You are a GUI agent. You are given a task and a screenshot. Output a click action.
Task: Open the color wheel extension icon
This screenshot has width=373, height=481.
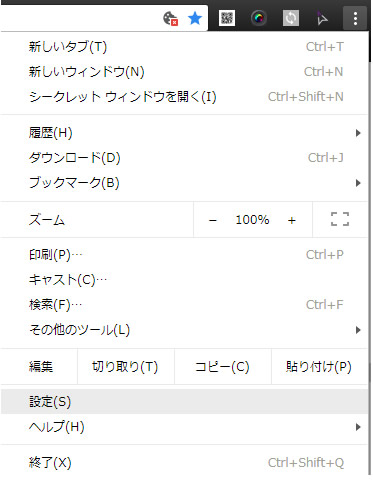(x=259, y=18)
